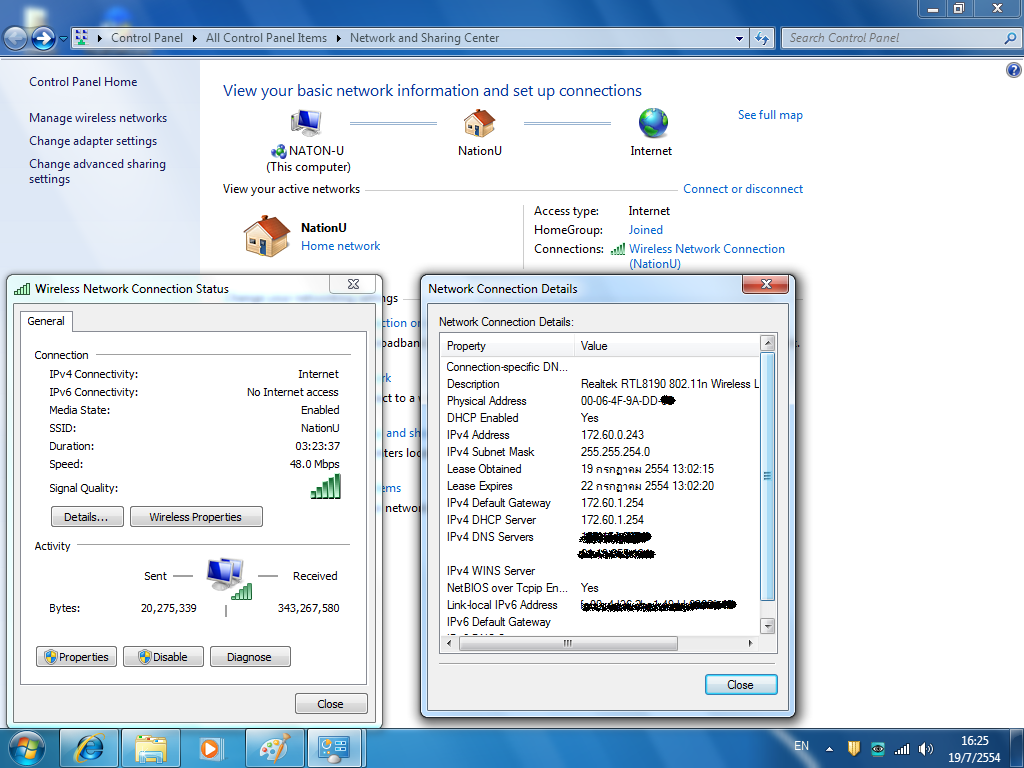Click the Diagnose button
Viewport: 1024px width, 768px height.
249,657
